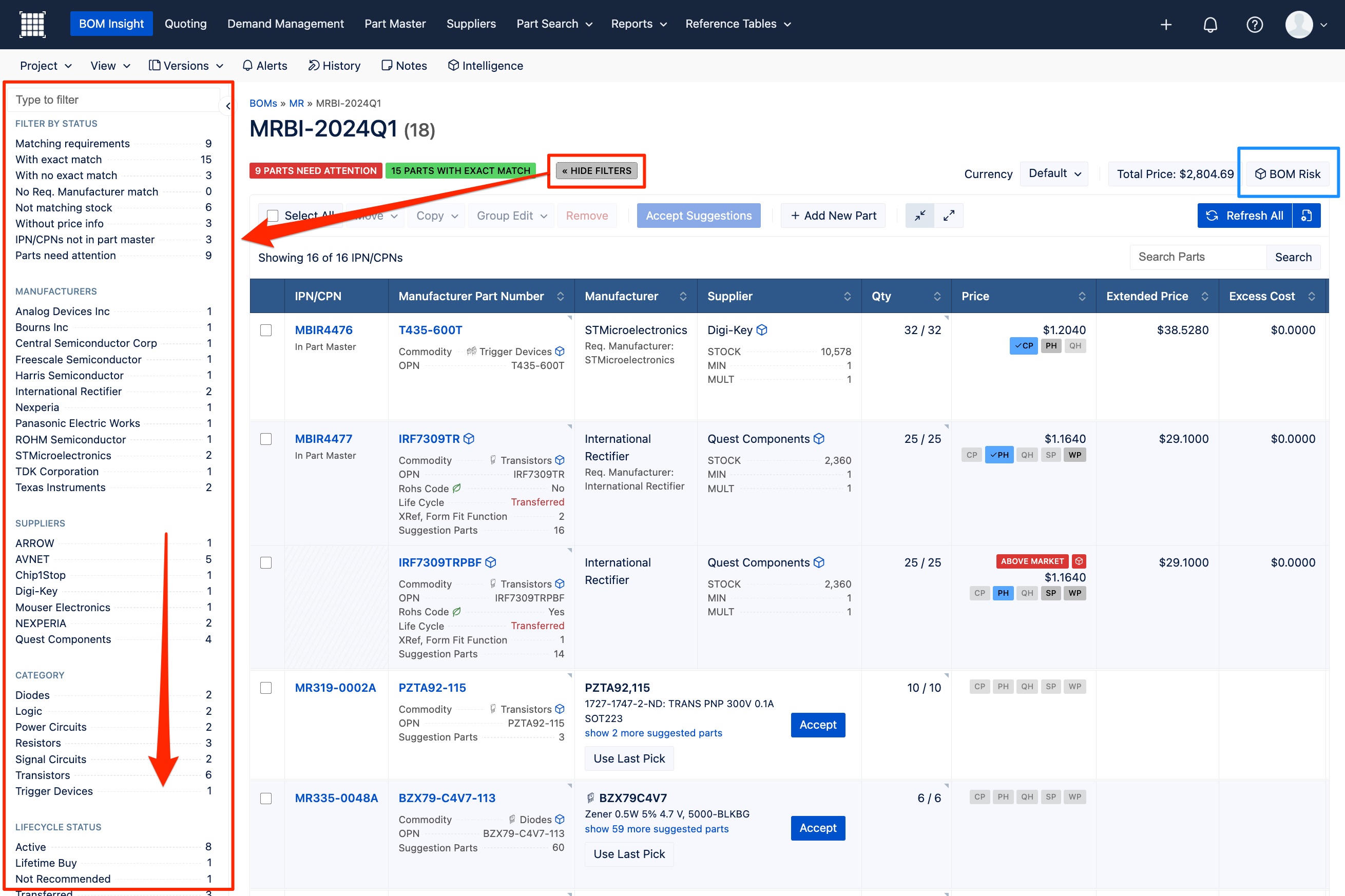
Task: Click the collapse all rows icon
Action: click(920, 216)
